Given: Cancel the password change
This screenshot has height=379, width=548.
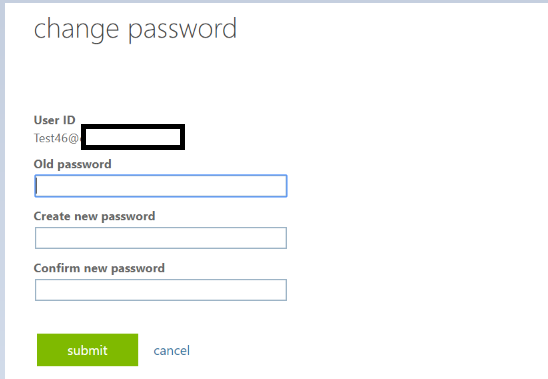Looking at the screenshot, I should tap(172, 350).
